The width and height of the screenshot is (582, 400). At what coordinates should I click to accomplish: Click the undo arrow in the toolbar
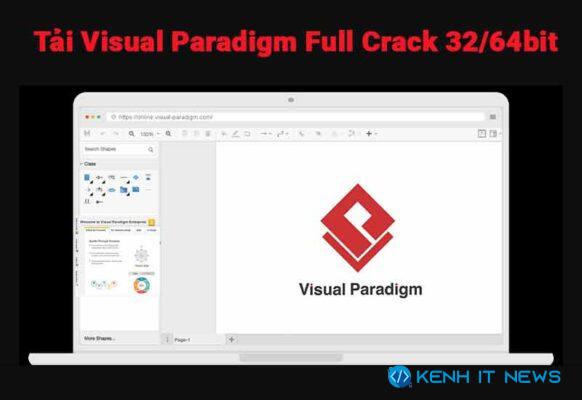103,133
